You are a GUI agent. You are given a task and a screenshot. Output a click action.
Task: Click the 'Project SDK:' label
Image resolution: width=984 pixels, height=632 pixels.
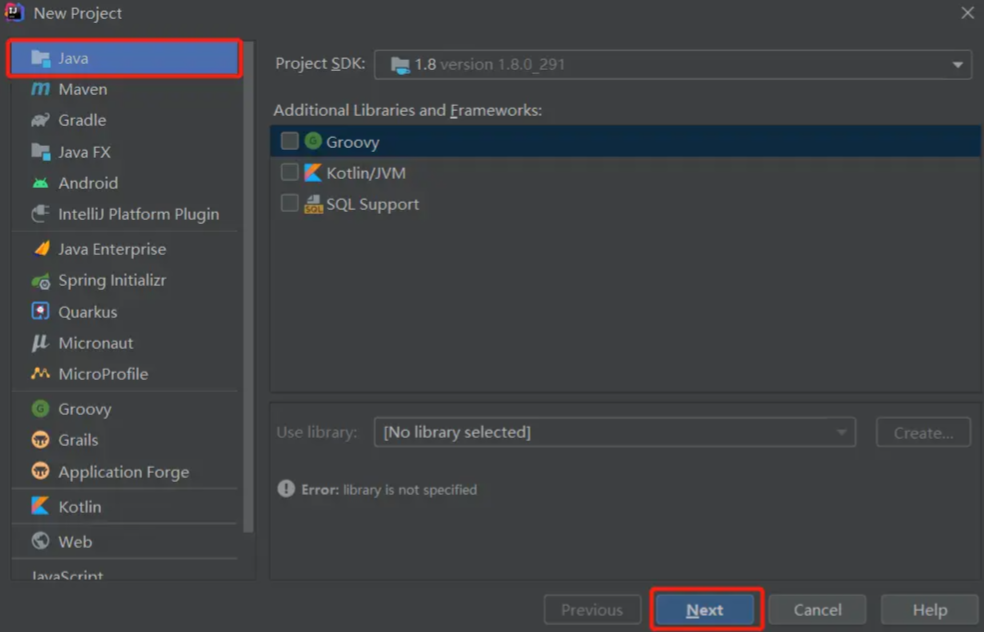(320, 63)
